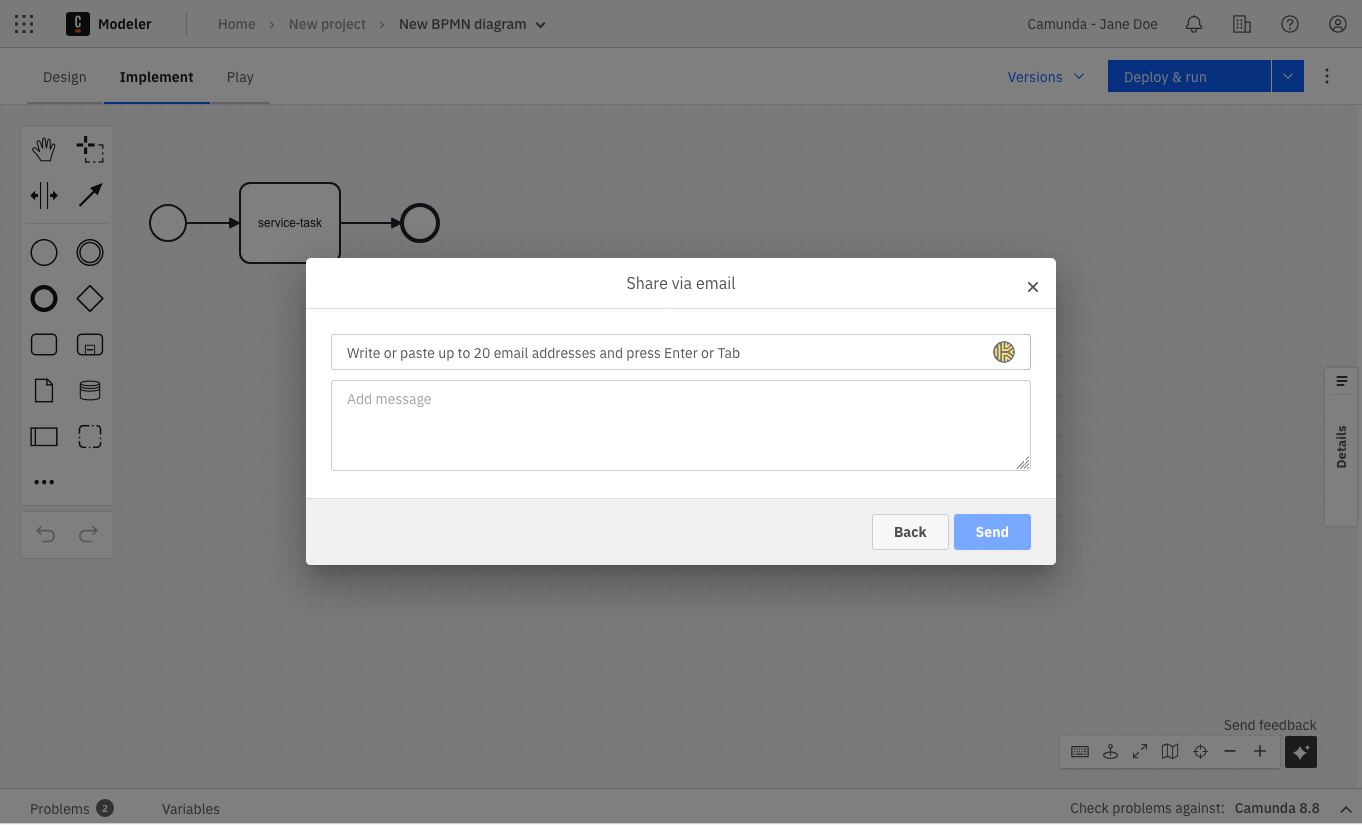The image size is (1362, 825).
Task: Click the email addresses input field
Action: (x=660, y=352)
